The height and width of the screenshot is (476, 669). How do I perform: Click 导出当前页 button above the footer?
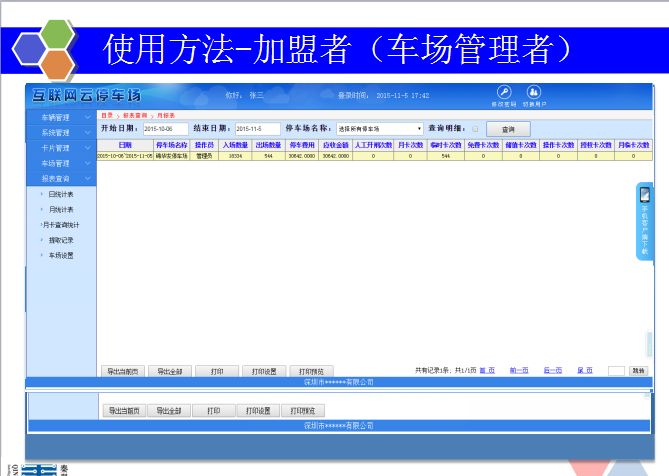pyautogui.click(x=122, y=371)
